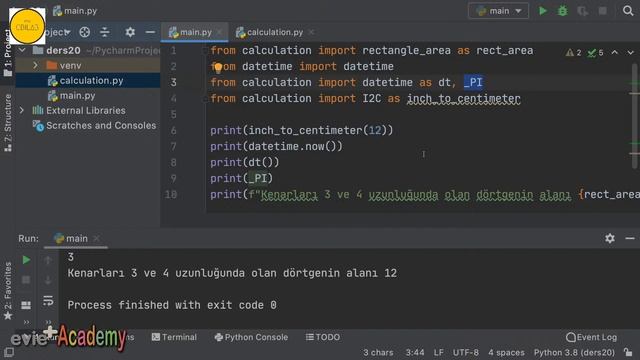Click the editor vertical scrollbar
The height and width of the screenshot is (360, 640).
635,116
